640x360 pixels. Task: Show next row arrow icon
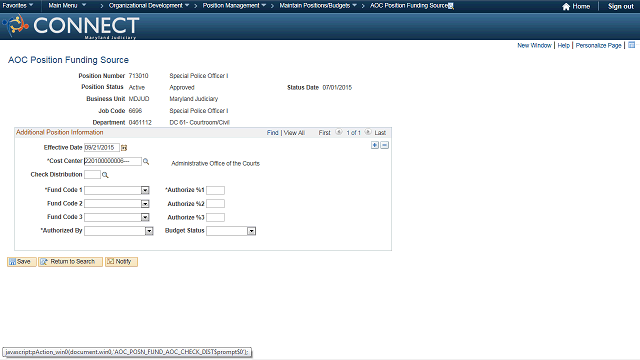pyautogui.click(x=368, y=132)
